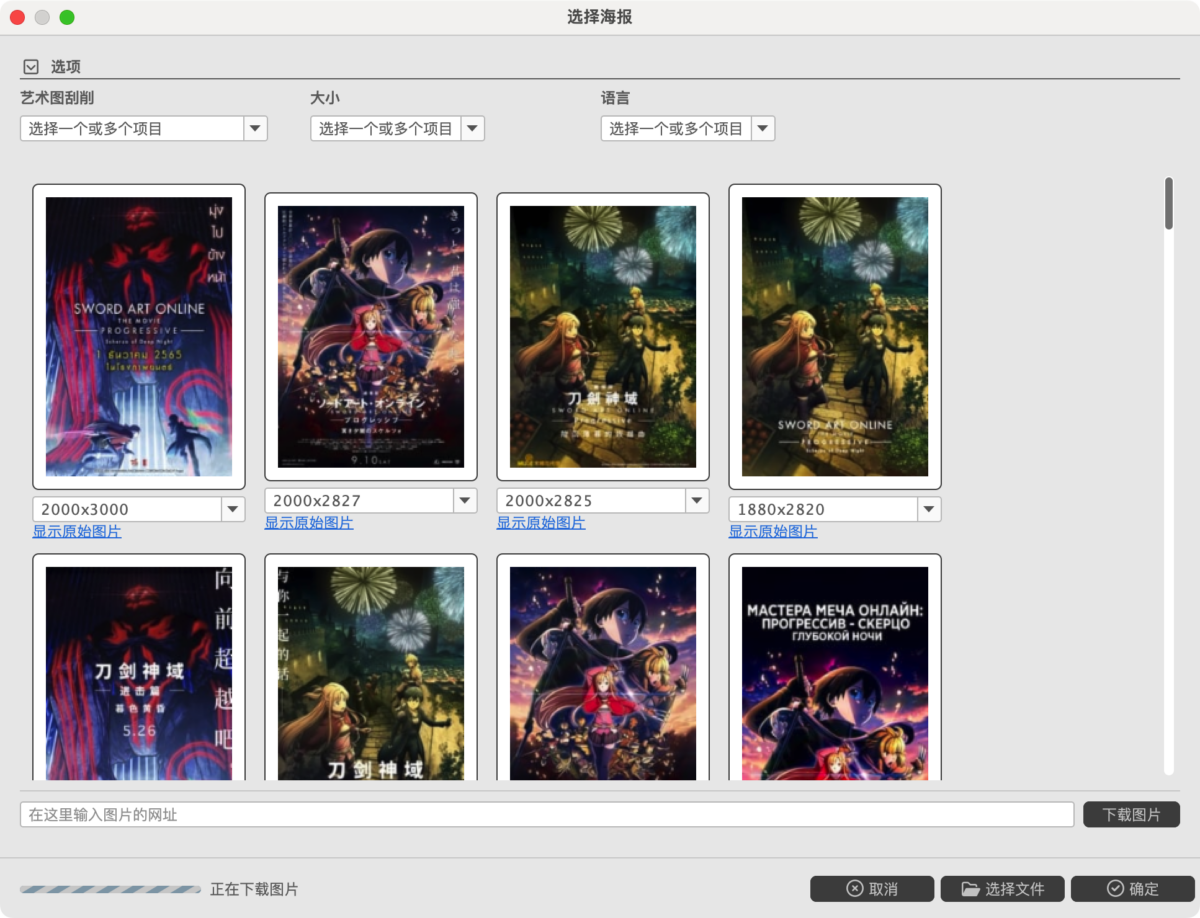Click 显示原始图片 link under 2000x2827 poster

309,523
